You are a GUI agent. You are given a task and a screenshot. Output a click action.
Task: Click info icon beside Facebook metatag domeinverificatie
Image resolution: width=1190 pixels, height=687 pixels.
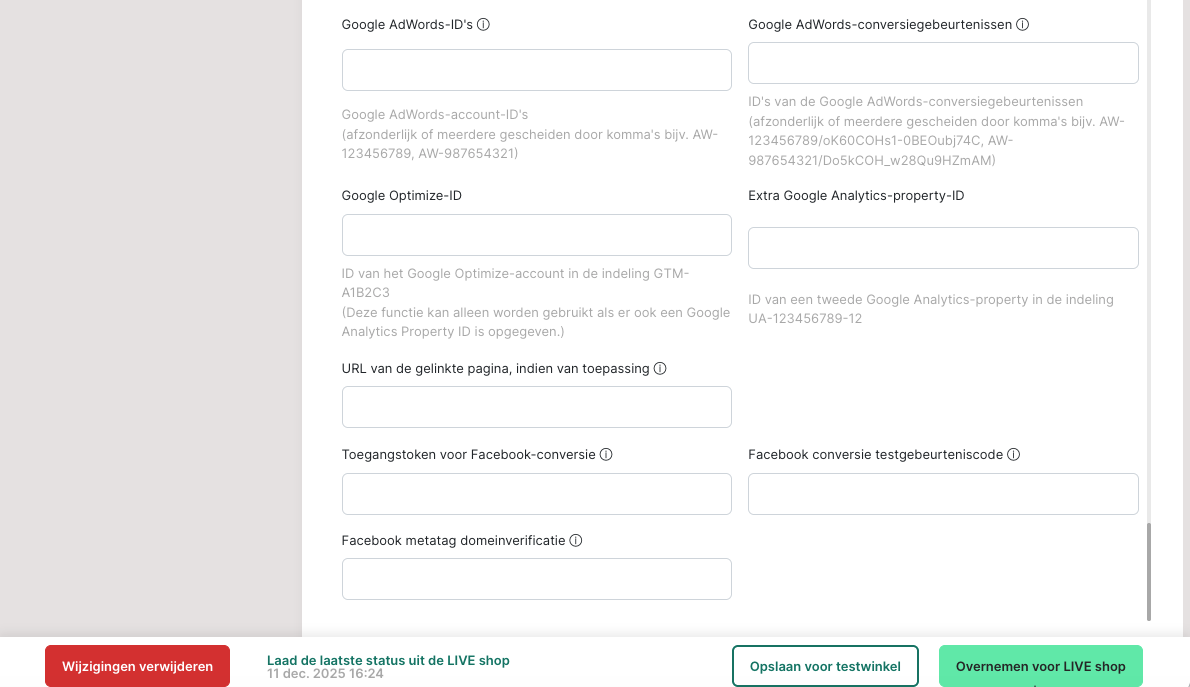[576, 541]
